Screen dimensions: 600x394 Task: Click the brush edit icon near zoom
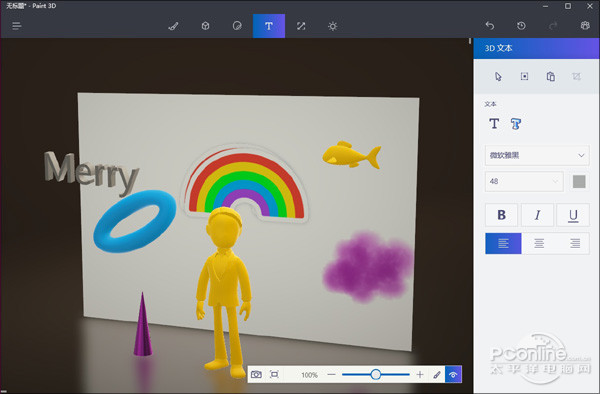pyautogui.click(x=437, y=374)
